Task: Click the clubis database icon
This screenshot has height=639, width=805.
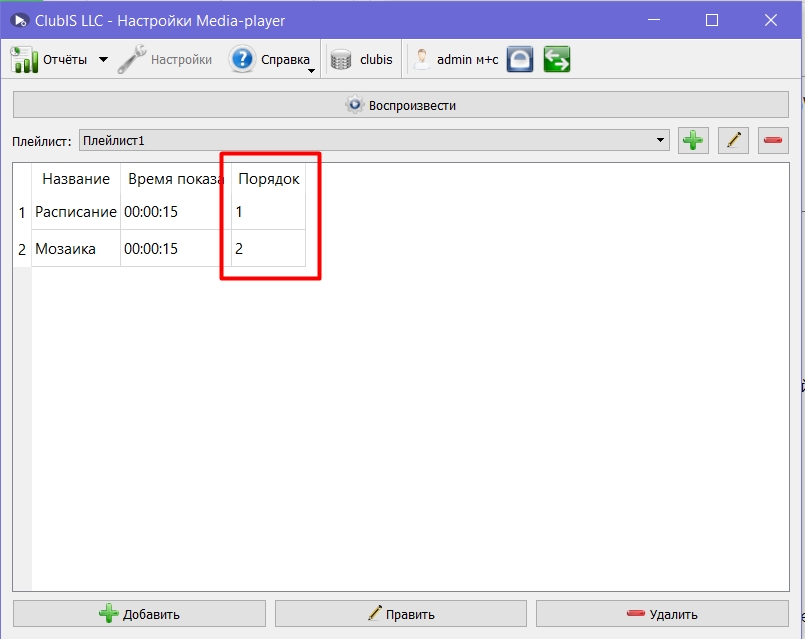Action: (341, 60)
